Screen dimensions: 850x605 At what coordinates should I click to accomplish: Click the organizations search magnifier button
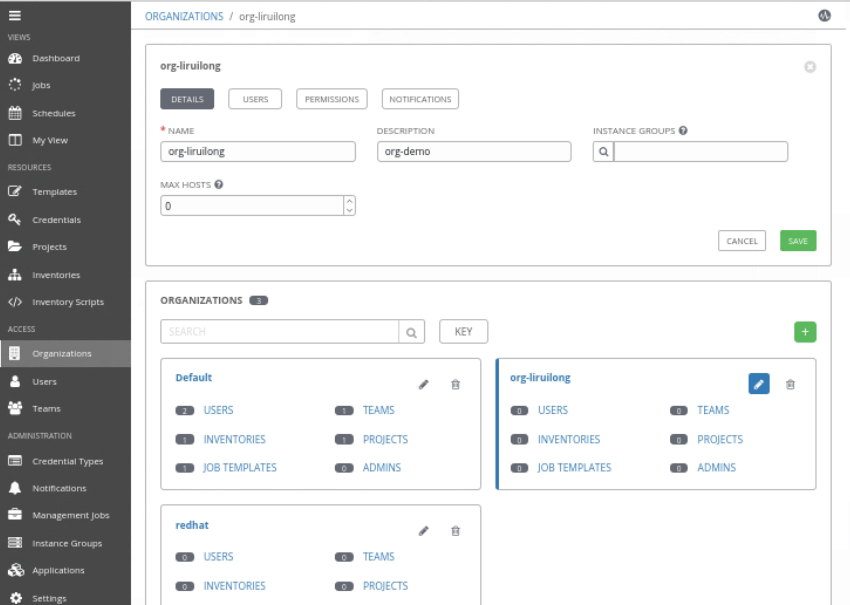(411, 332)
